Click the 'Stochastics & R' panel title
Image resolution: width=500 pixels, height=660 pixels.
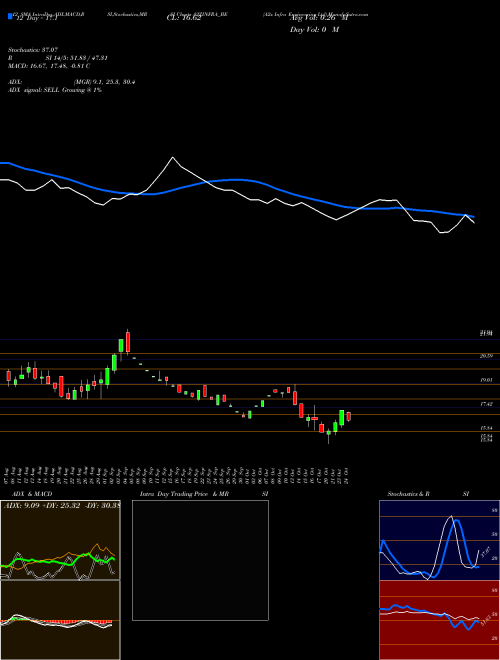tap(408, 494)
